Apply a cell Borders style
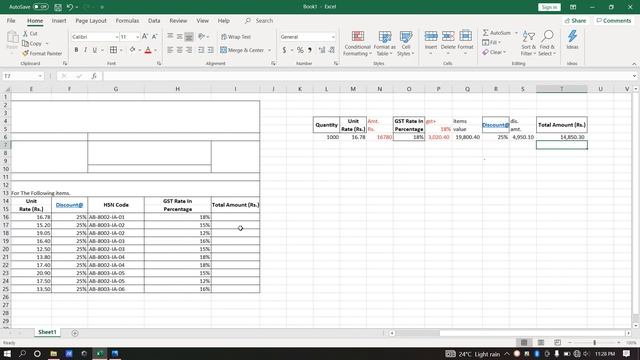The image size is (640, 360). click(x=113, y=50)
